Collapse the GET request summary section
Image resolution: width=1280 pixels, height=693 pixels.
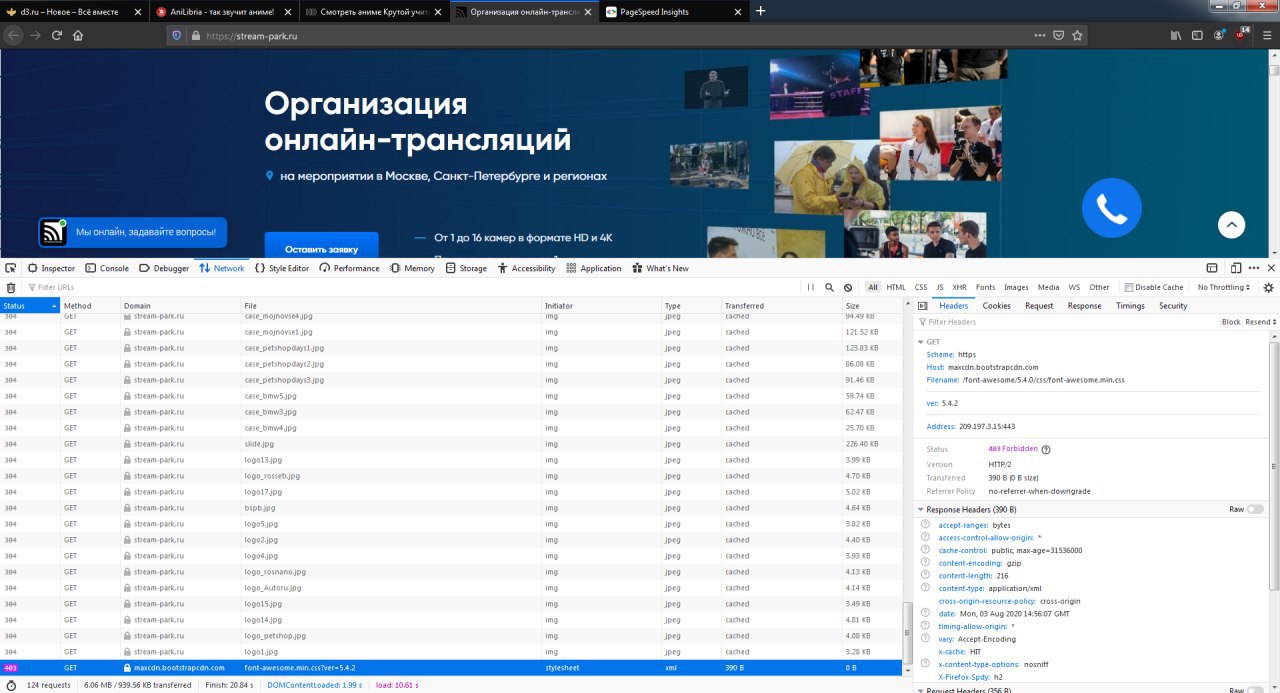[920, 342]
